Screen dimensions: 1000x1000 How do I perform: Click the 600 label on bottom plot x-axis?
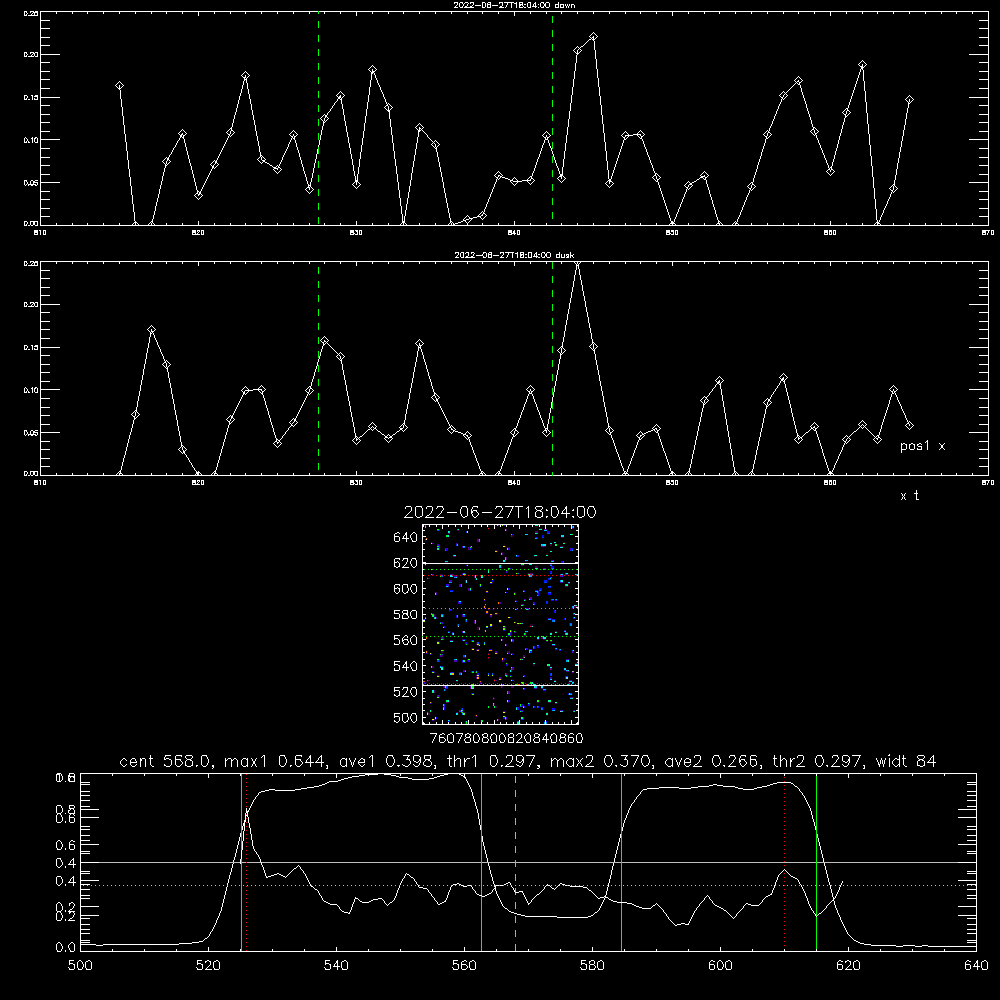(x=720, y=966)
